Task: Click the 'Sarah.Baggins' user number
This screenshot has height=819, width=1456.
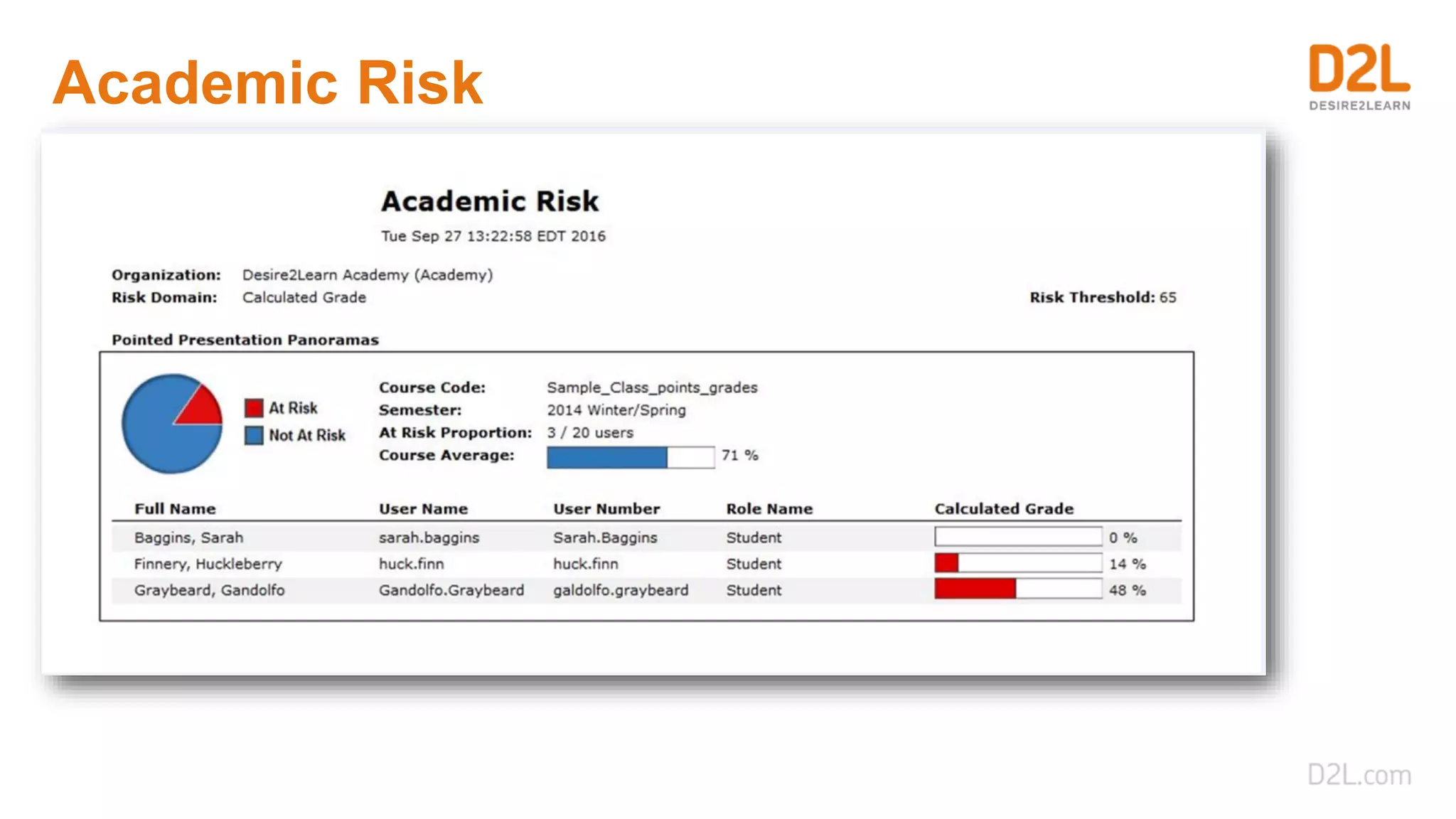Action: [605, 538]
